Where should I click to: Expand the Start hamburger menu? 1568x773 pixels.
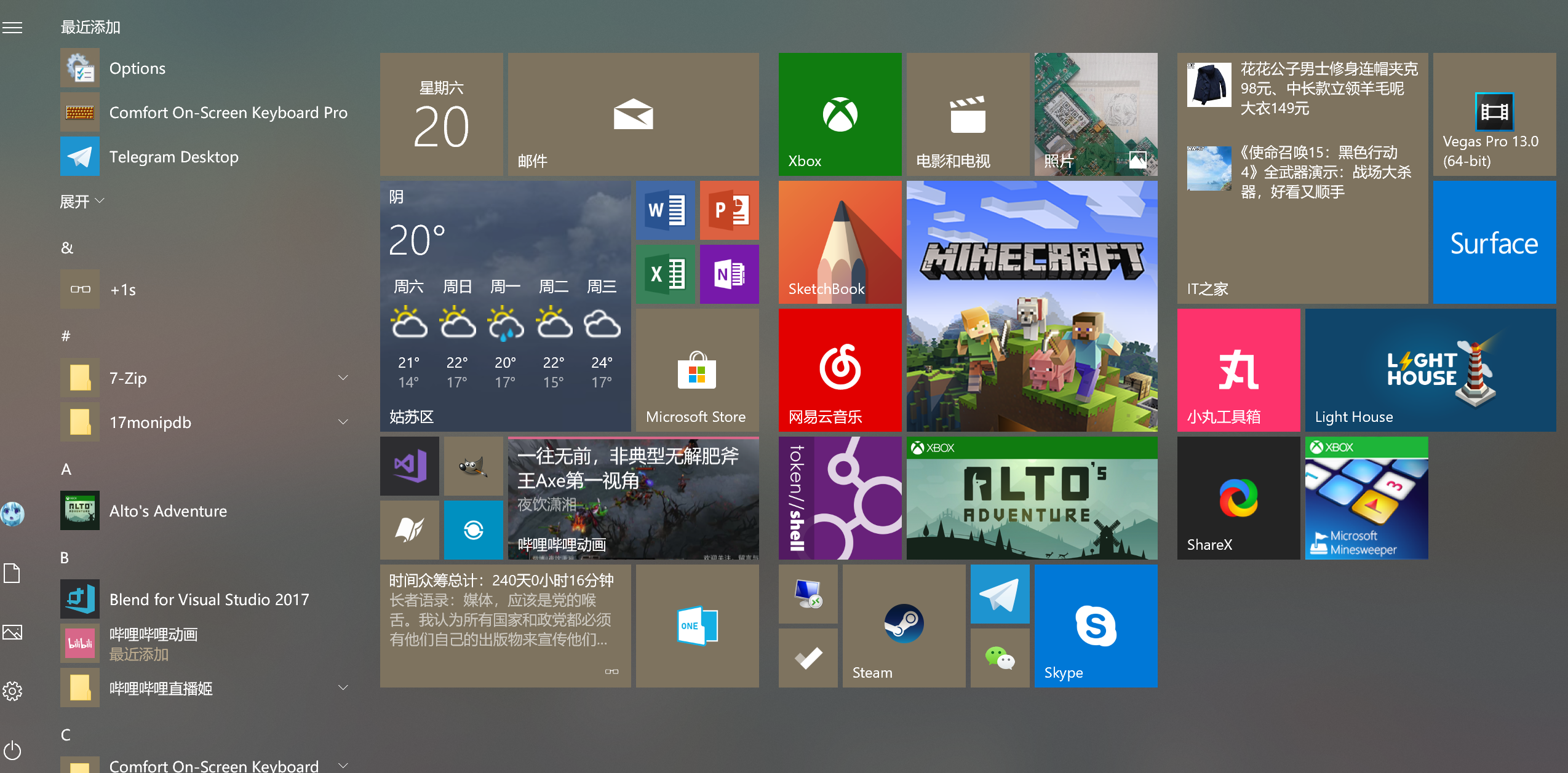[x=12, y=28]
